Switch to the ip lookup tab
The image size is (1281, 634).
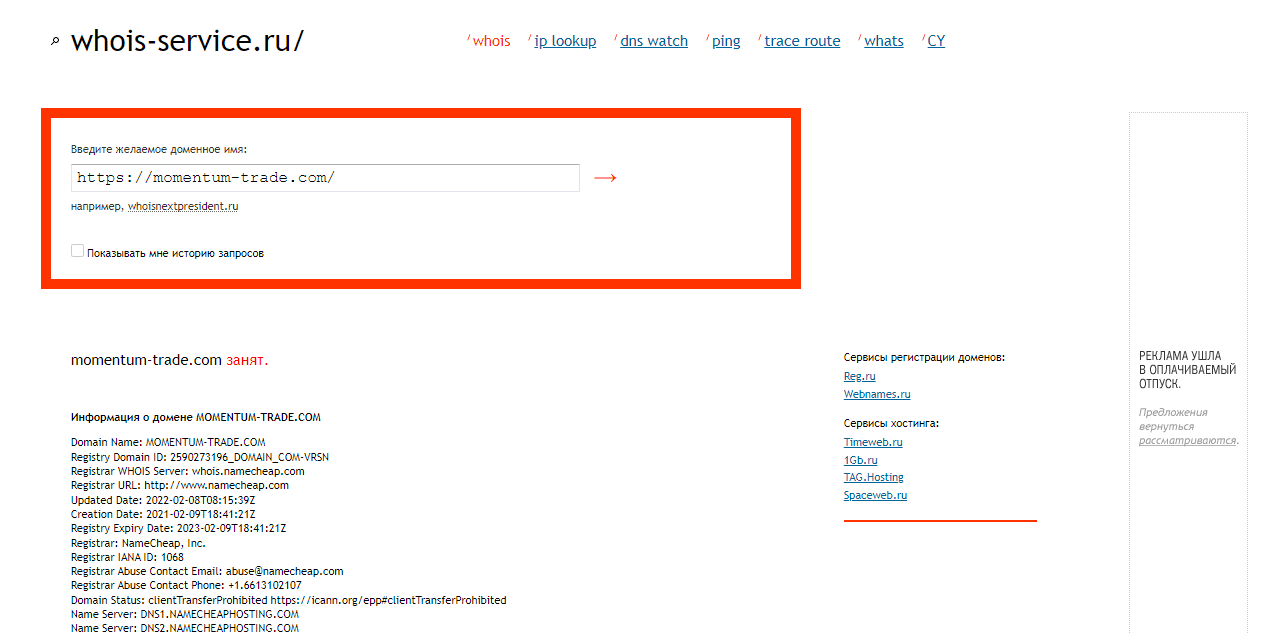click(x=565, y=41)
